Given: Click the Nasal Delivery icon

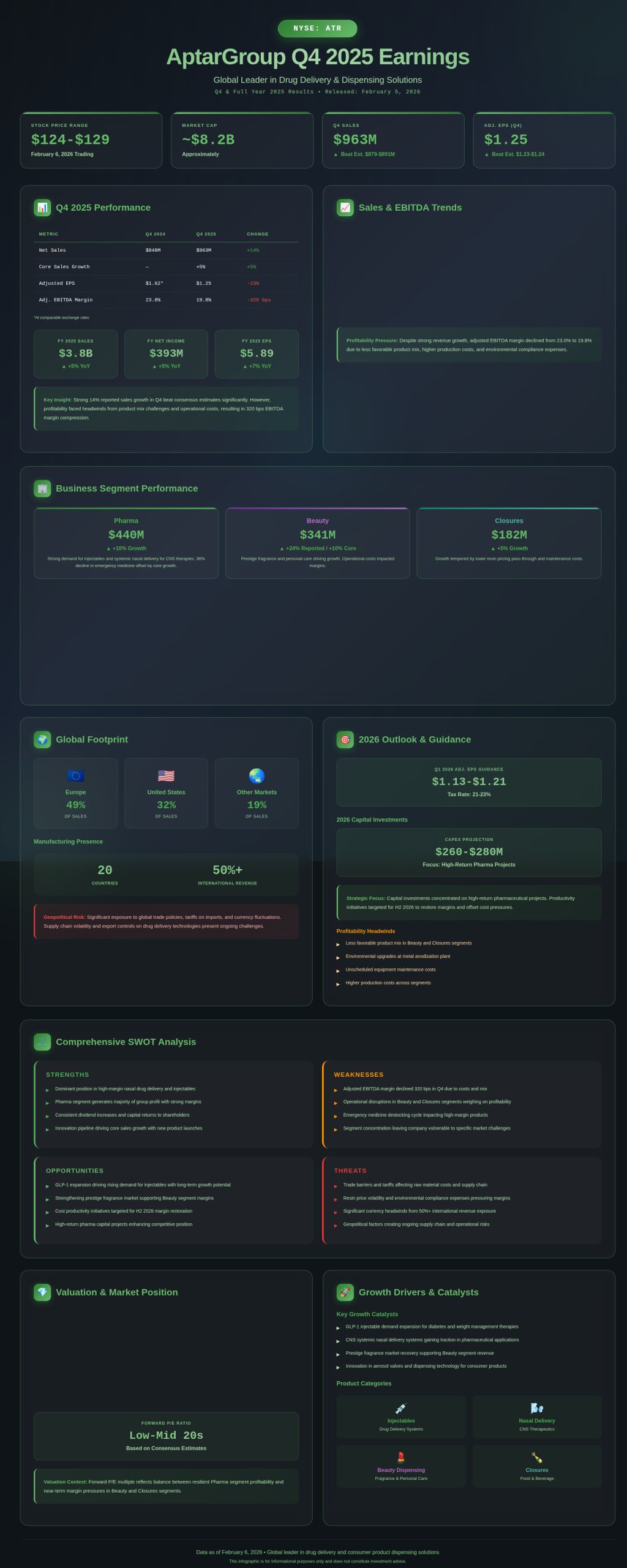Looking at the screenshot, I should (537, 1408).
